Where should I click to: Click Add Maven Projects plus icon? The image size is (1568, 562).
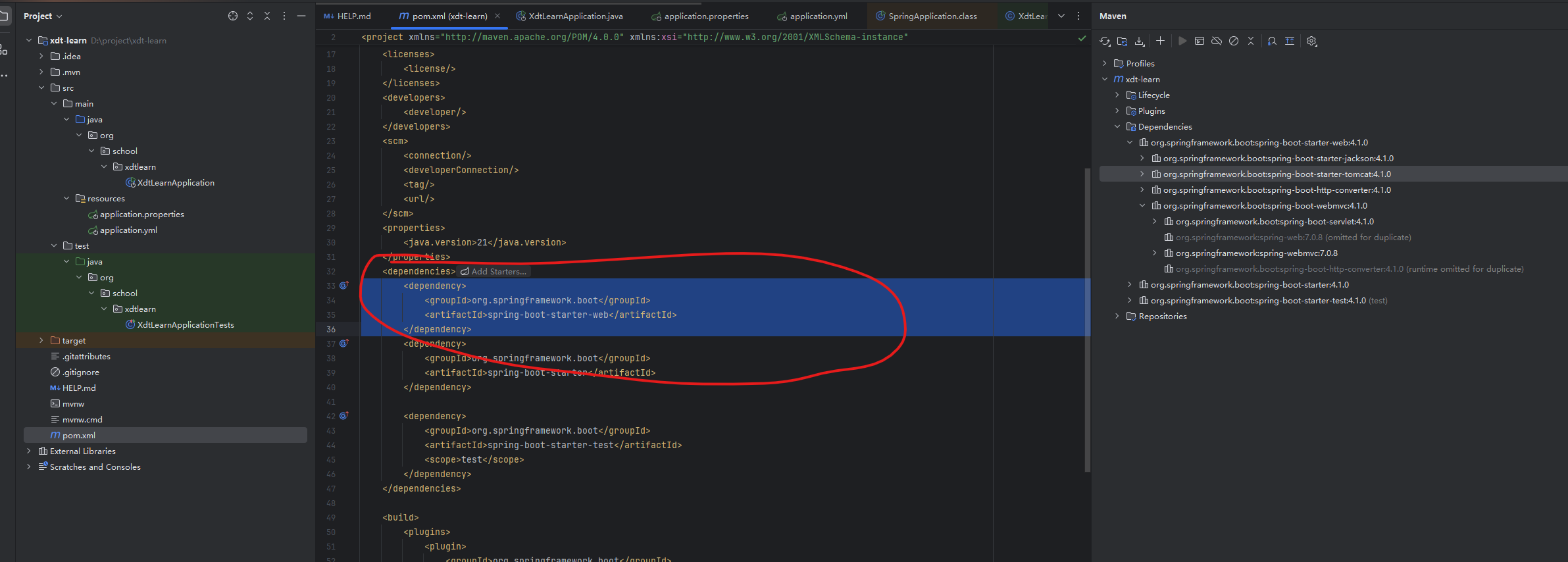(x=1161, y=41)
